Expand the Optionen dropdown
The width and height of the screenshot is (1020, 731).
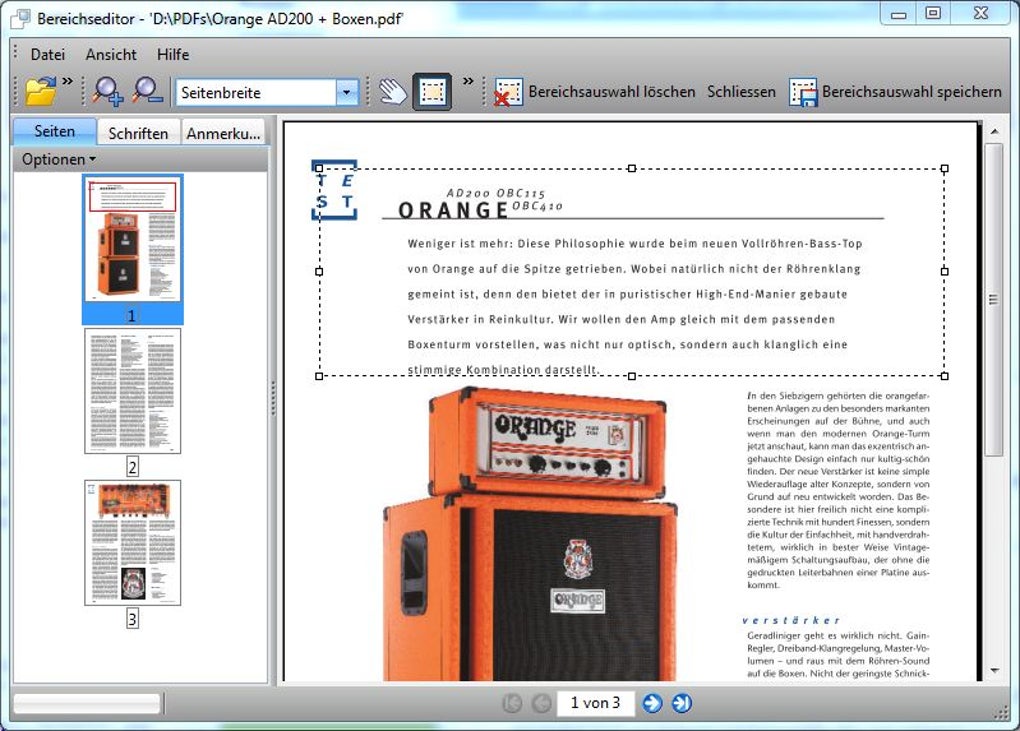[x=59, y=159]
